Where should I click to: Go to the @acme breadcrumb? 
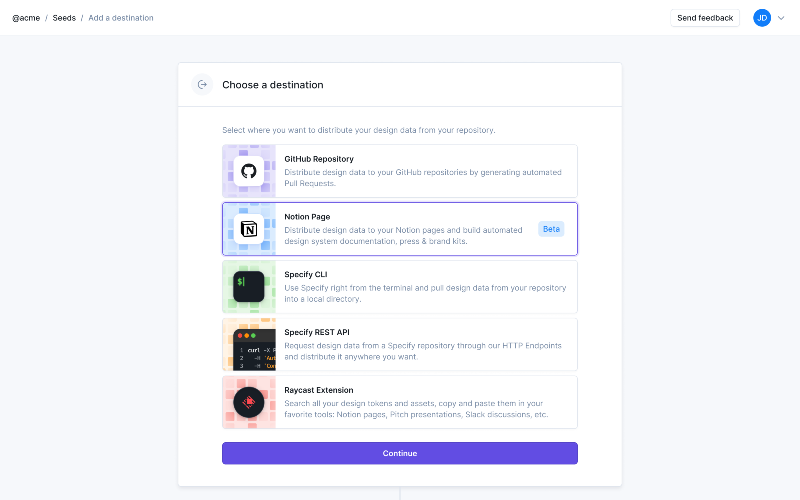[26, 18]
